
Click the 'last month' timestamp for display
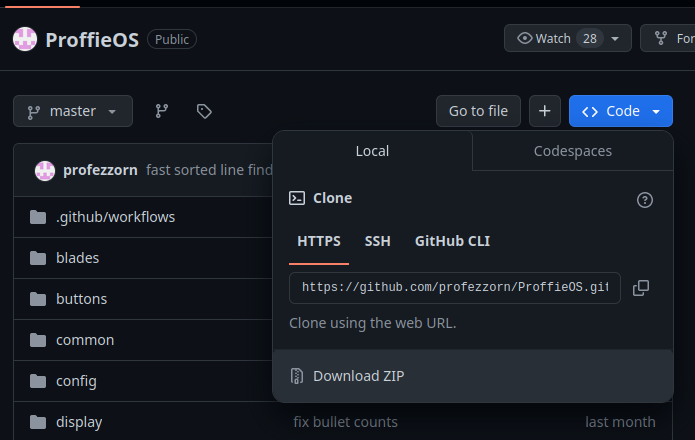[620, 422]
